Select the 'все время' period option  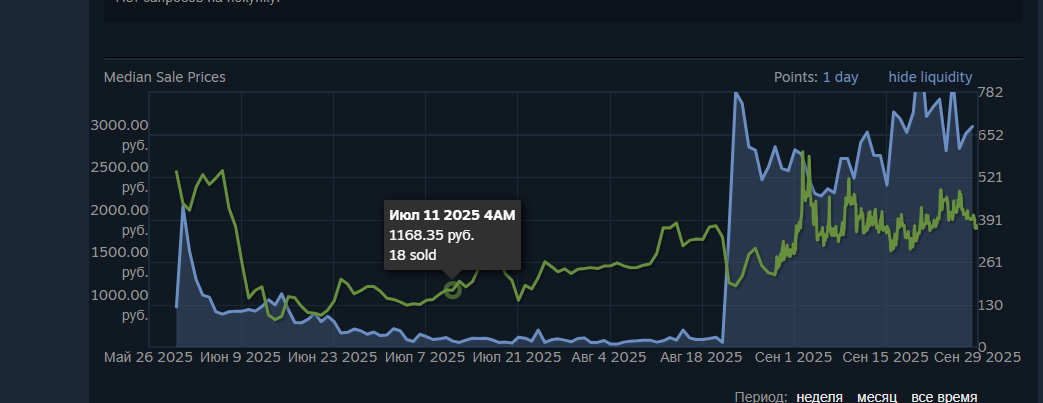[944, 397]
